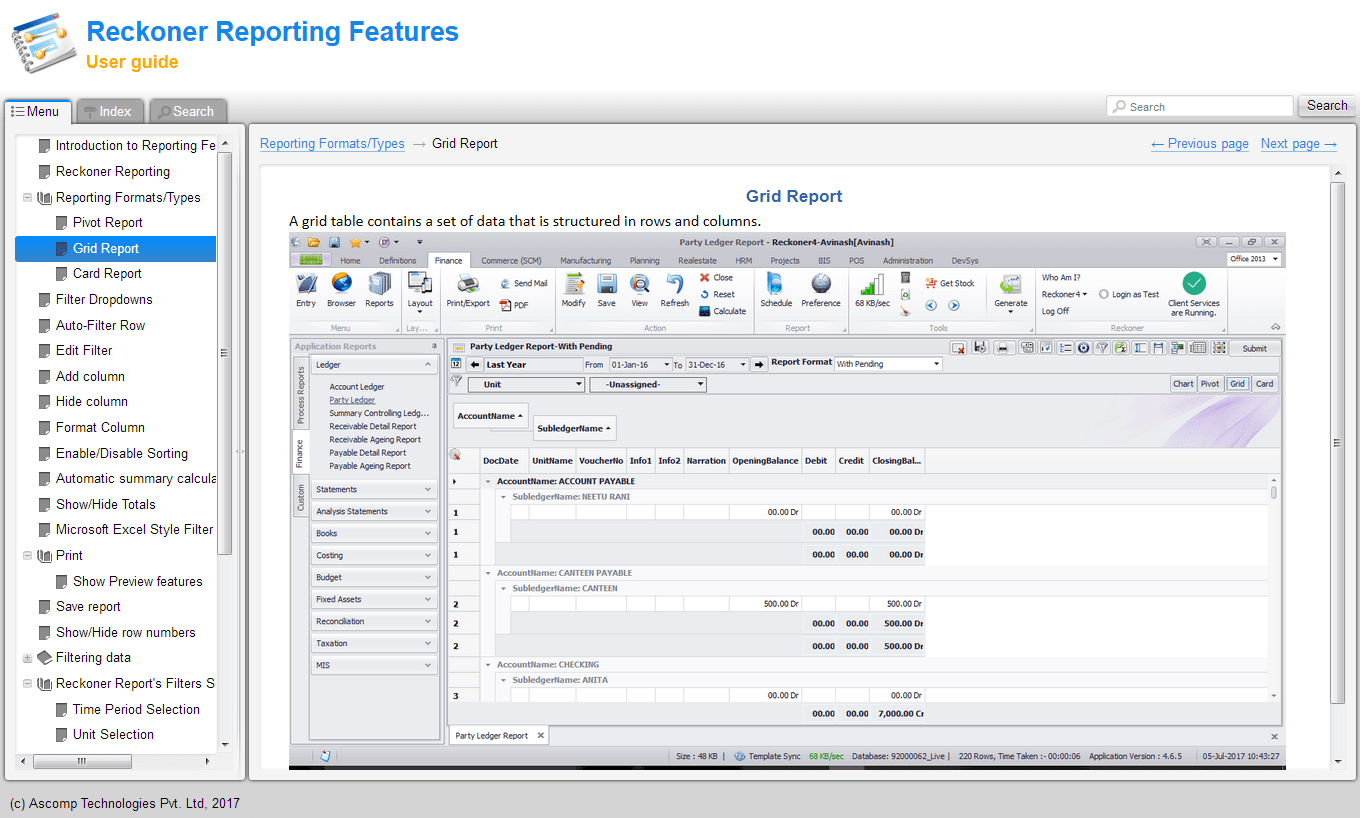Launch Print/Export from the Print group
The height and width of the screenshot is (818, 1360).
(x=467, y=290)
